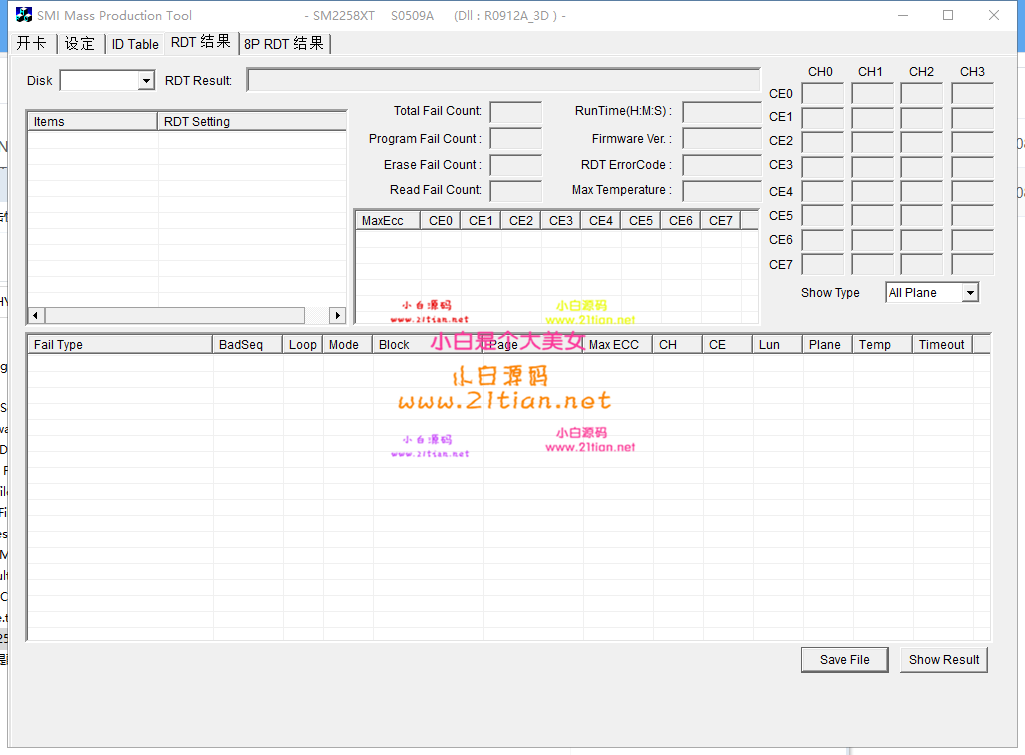Click the SMI Mass Production Tool app icon
This screenshot has height=755, width=1025.
point(23,15)
